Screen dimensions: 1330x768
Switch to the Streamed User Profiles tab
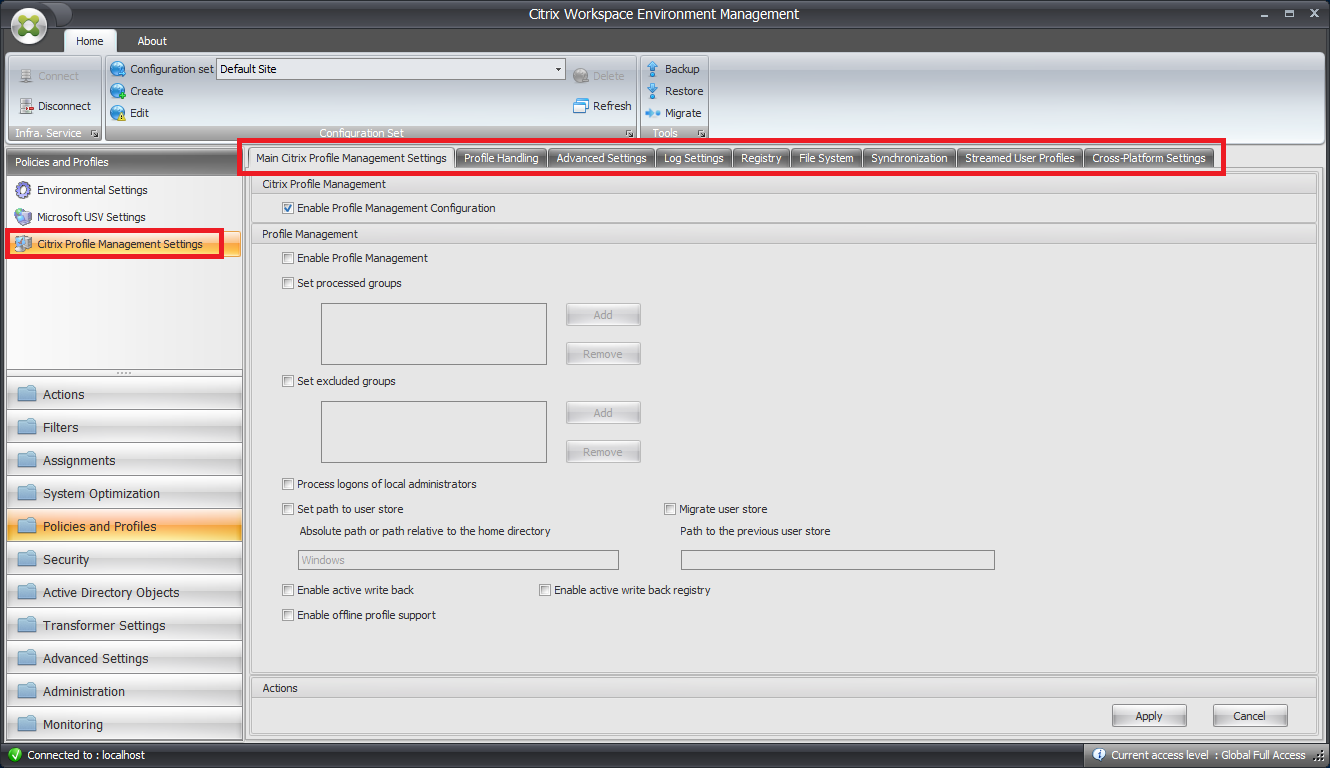(1020, 158)
